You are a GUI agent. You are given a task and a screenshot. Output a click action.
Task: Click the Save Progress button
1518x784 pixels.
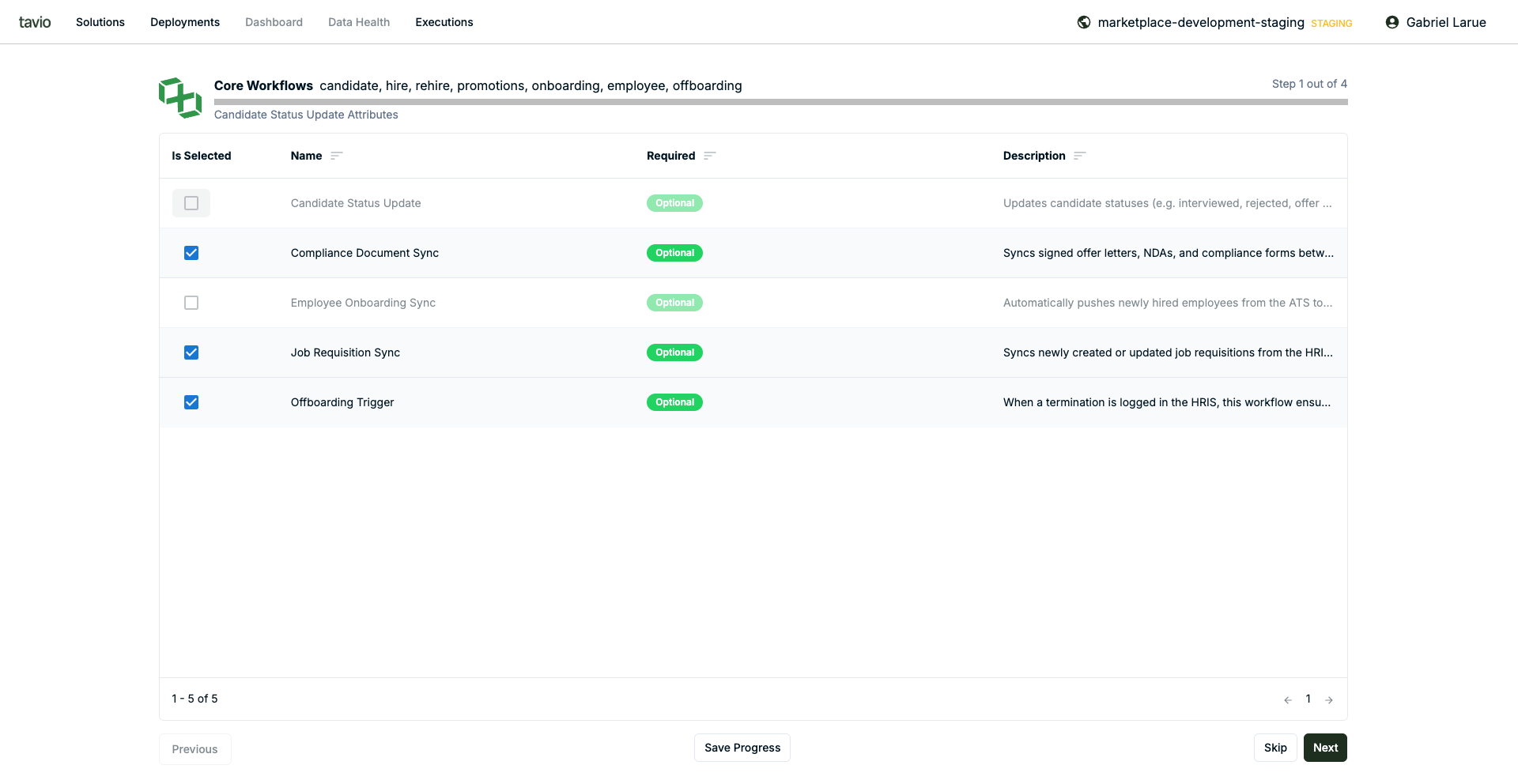[x=742, y=748]
